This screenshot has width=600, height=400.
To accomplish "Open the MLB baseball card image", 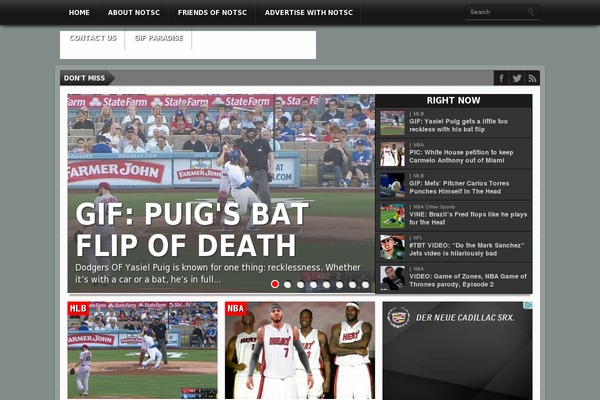I will tap(142, 350).
